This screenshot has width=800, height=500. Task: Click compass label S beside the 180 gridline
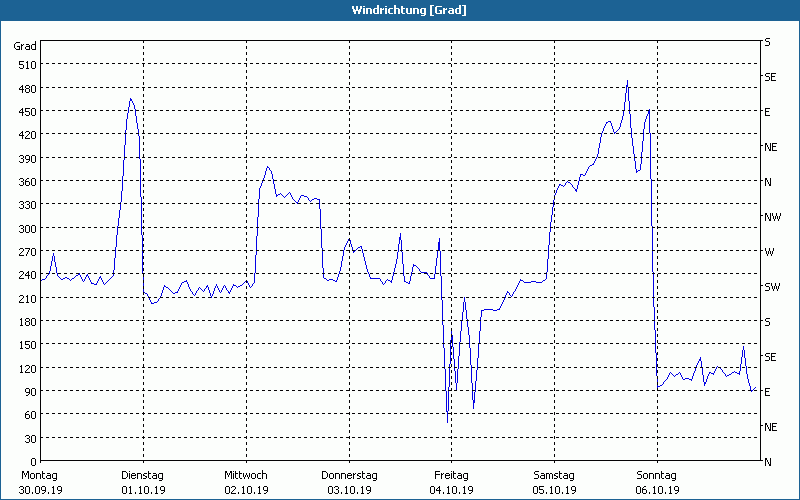click(767, 322)
